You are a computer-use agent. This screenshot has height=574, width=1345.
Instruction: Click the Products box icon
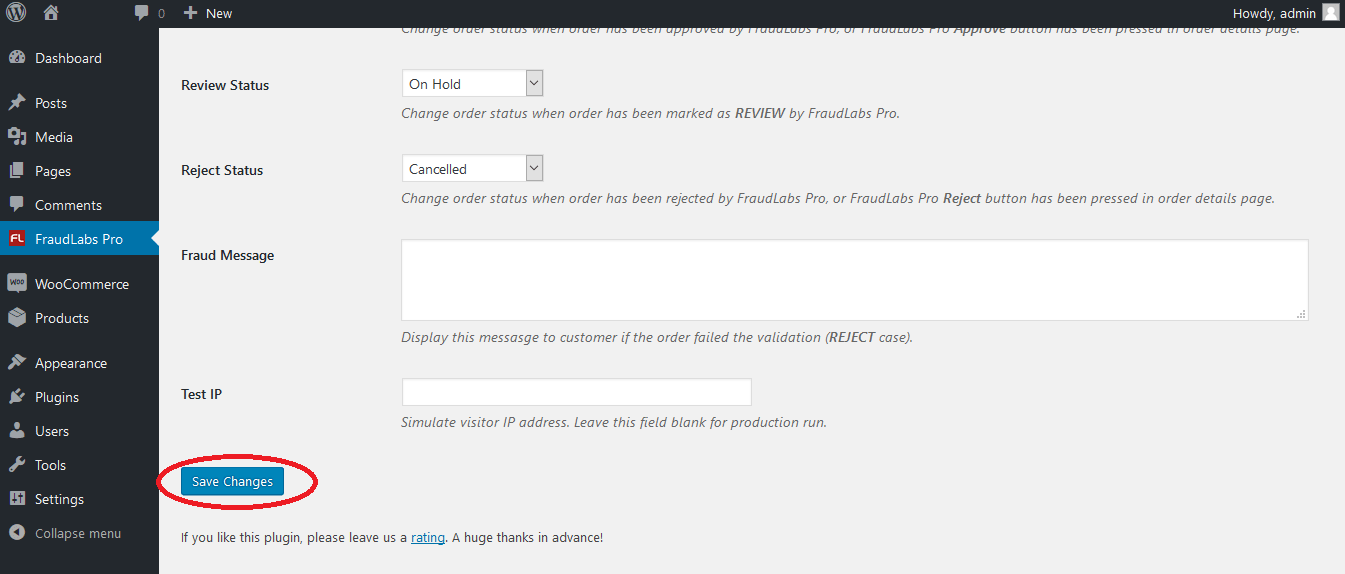(16, 318)
